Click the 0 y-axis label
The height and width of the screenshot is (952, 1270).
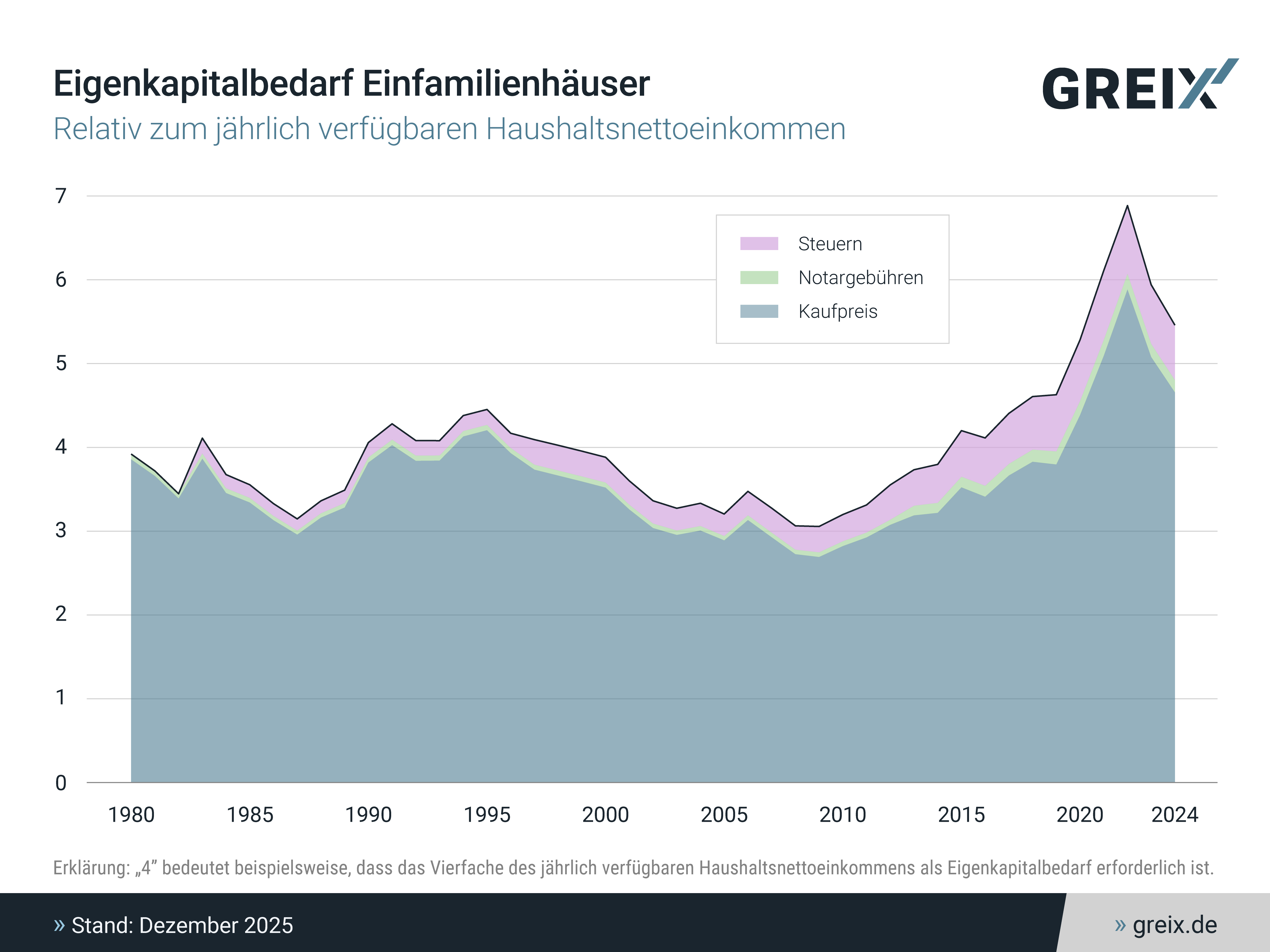click(61, 783)
